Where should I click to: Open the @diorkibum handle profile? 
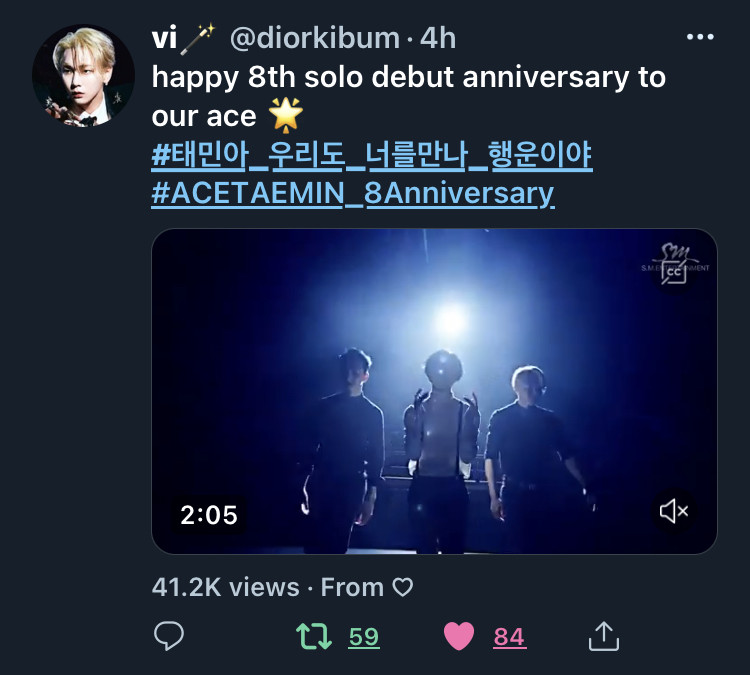(314, 38)
